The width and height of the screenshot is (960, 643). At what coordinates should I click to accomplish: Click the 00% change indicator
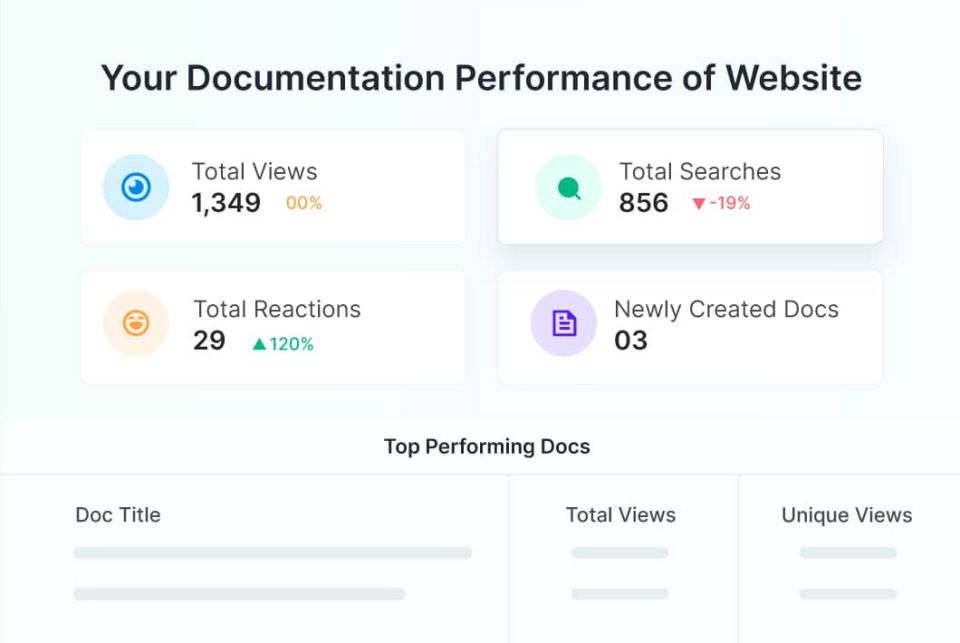(x=304, y=203)
